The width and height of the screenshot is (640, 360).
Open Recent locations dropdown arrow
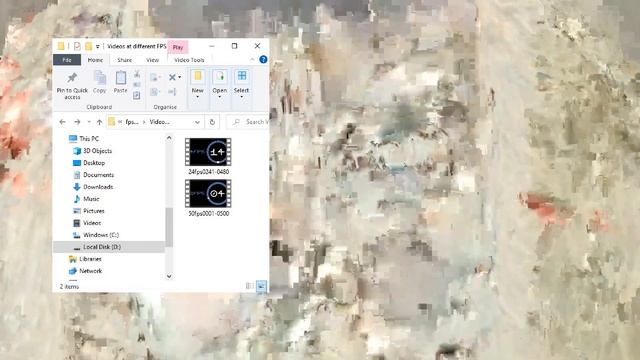click(89, 122)
